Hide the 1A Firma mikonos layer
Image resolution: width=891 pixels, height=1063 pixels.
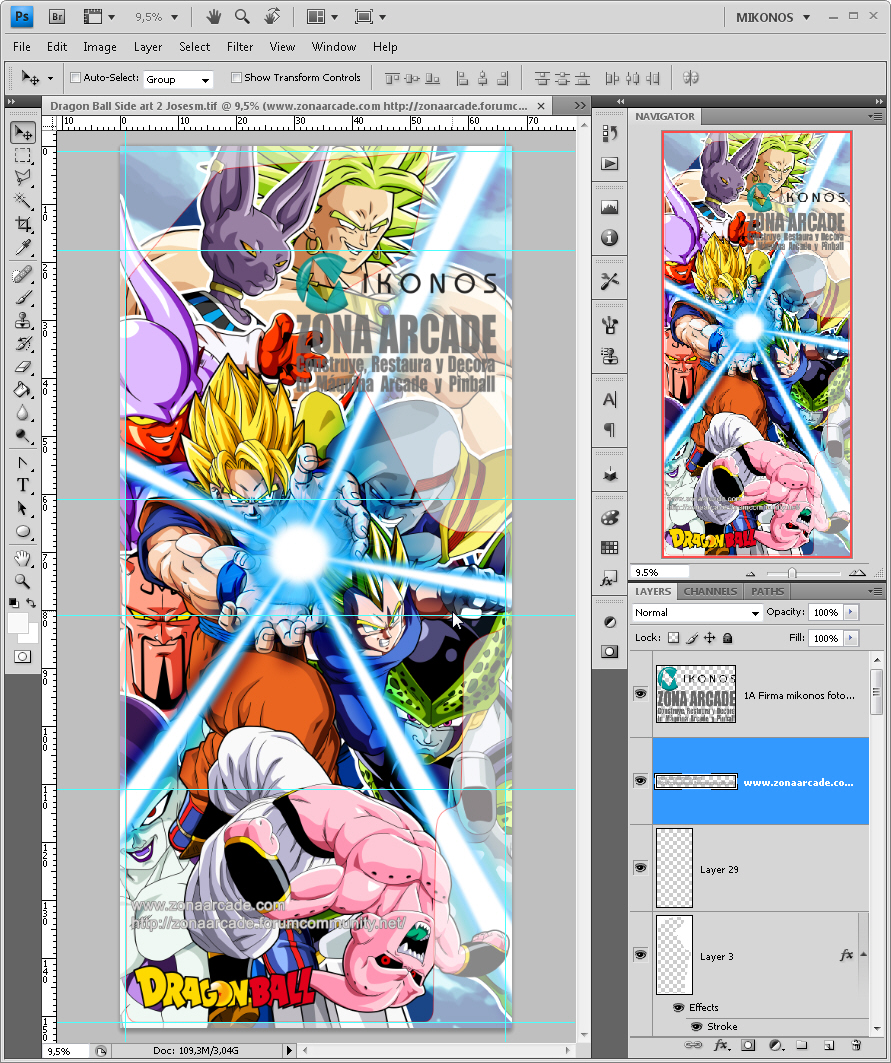[x=640, y=694]
